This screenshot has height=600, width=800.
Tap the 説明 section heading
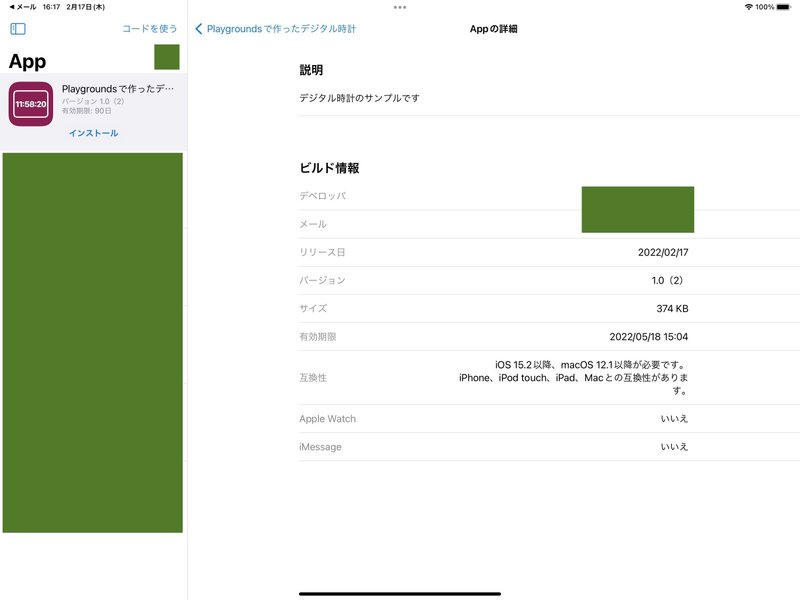click(311, 70)
